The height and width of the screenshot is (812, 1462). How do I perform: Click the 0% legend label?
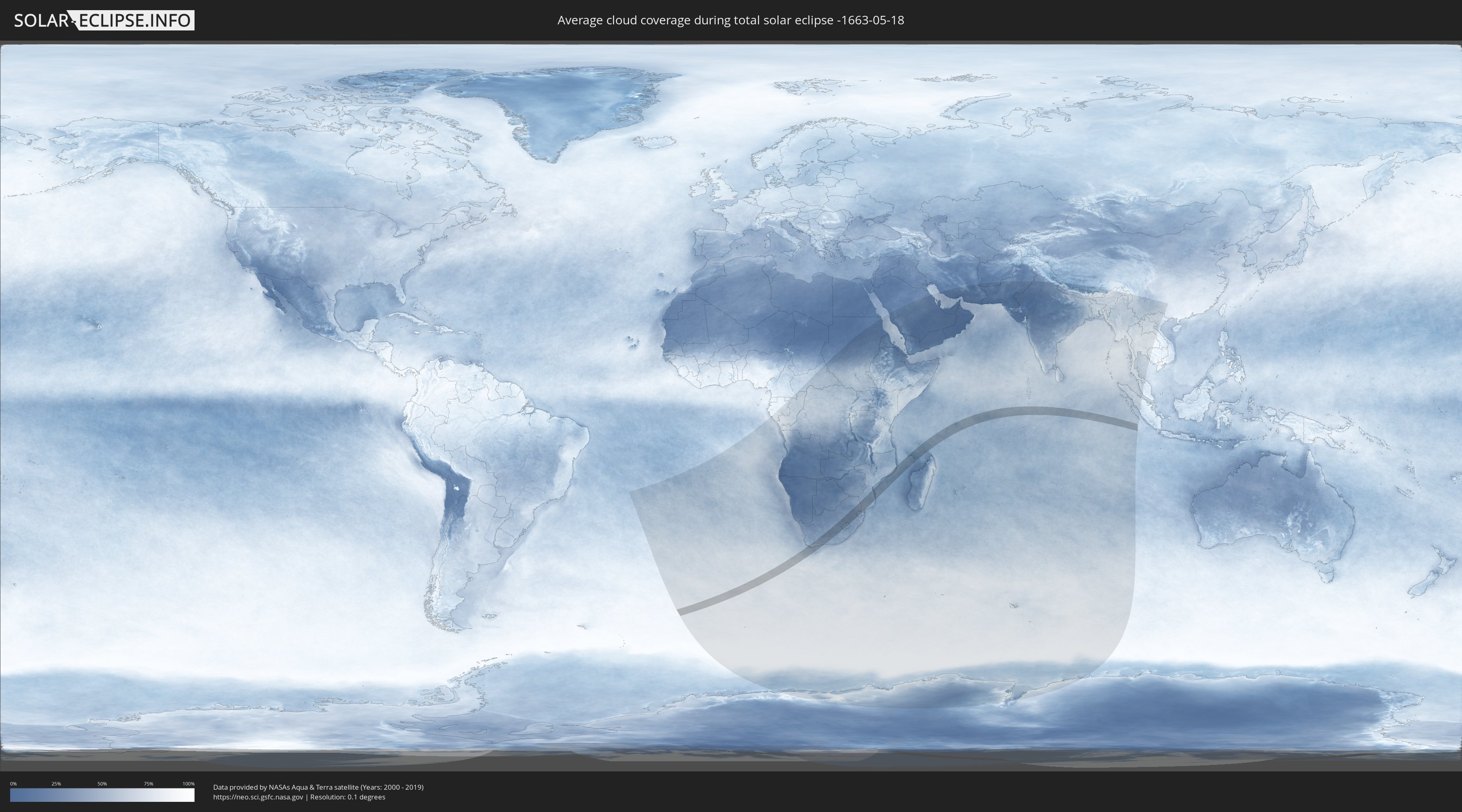pos(14,784)
